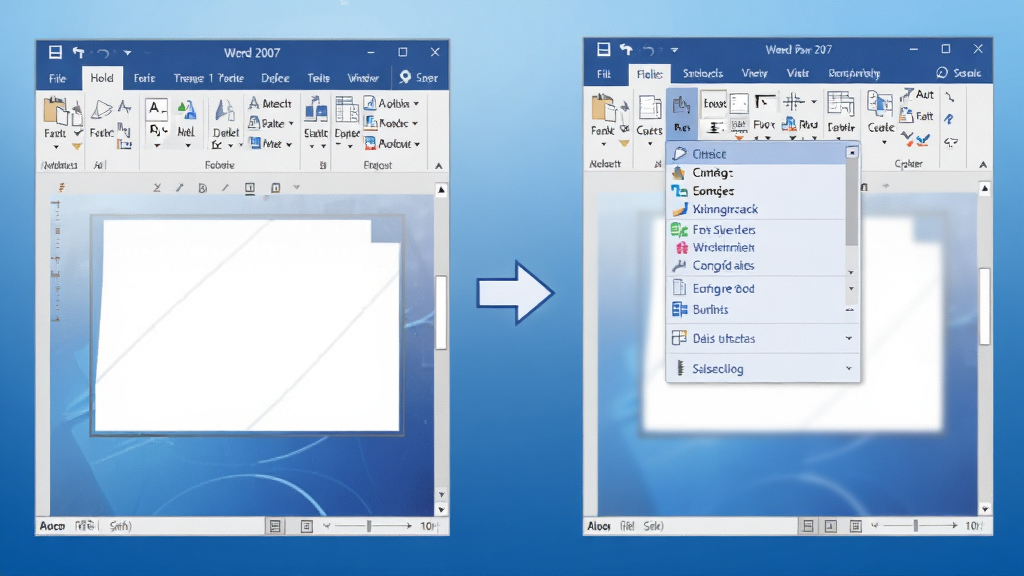Click the Aut icon in the right window ribbon
1024x576 pixels.
906,95
